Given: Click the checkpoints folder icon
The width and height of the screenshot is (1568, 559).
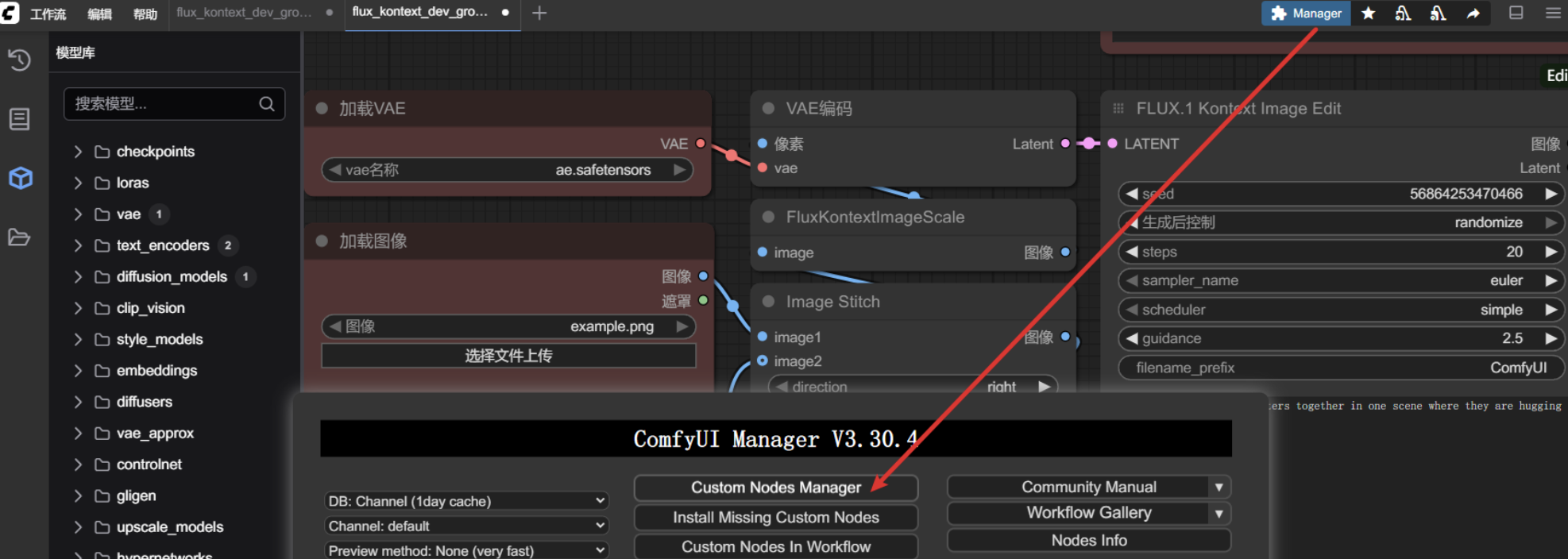Looking at the screenshot, I should tap(102, 152).
